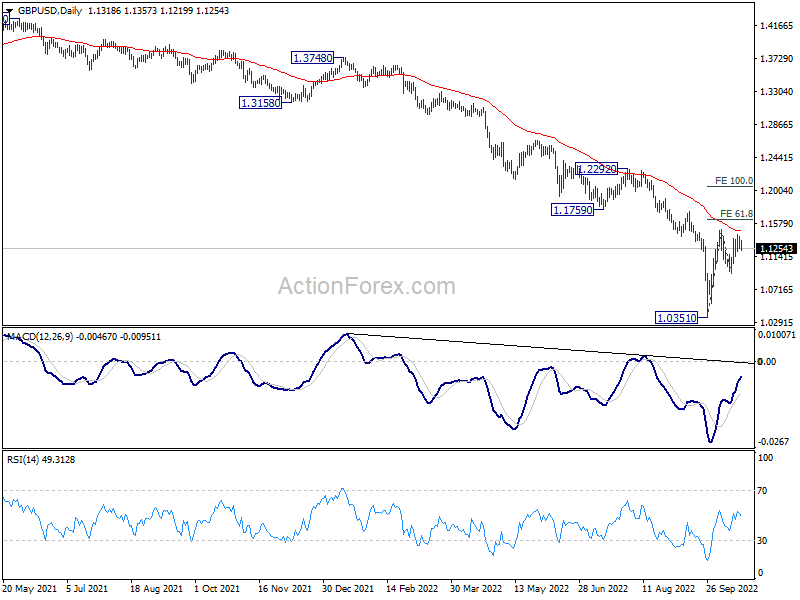Viewport: 800px width, 600px height.
Task: Click the 20 May 2021 date label
Action: coord(30,589)
